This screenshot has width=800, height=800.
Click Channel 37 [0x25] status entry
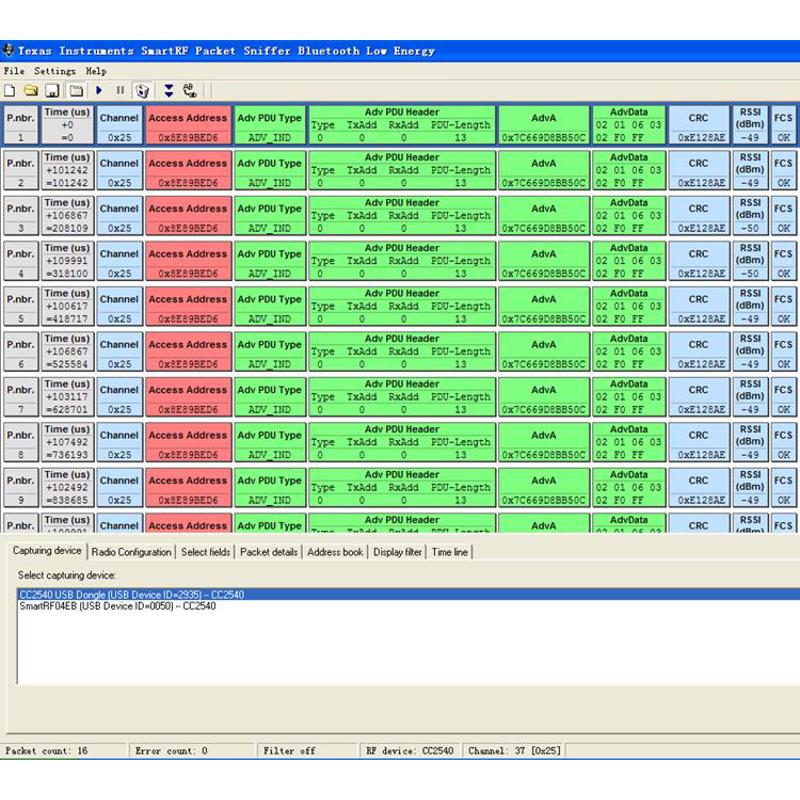coord(514,751)
